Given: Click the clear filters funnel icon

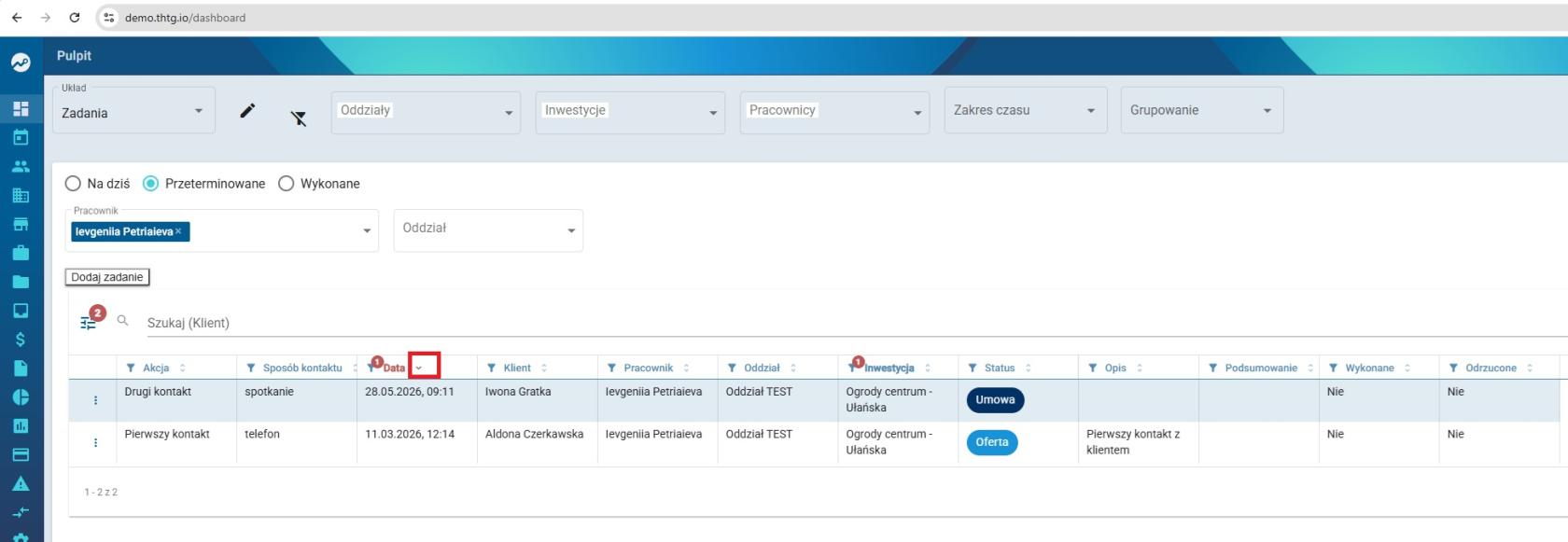Looking at the screenshot, I should tap(299, 118).
